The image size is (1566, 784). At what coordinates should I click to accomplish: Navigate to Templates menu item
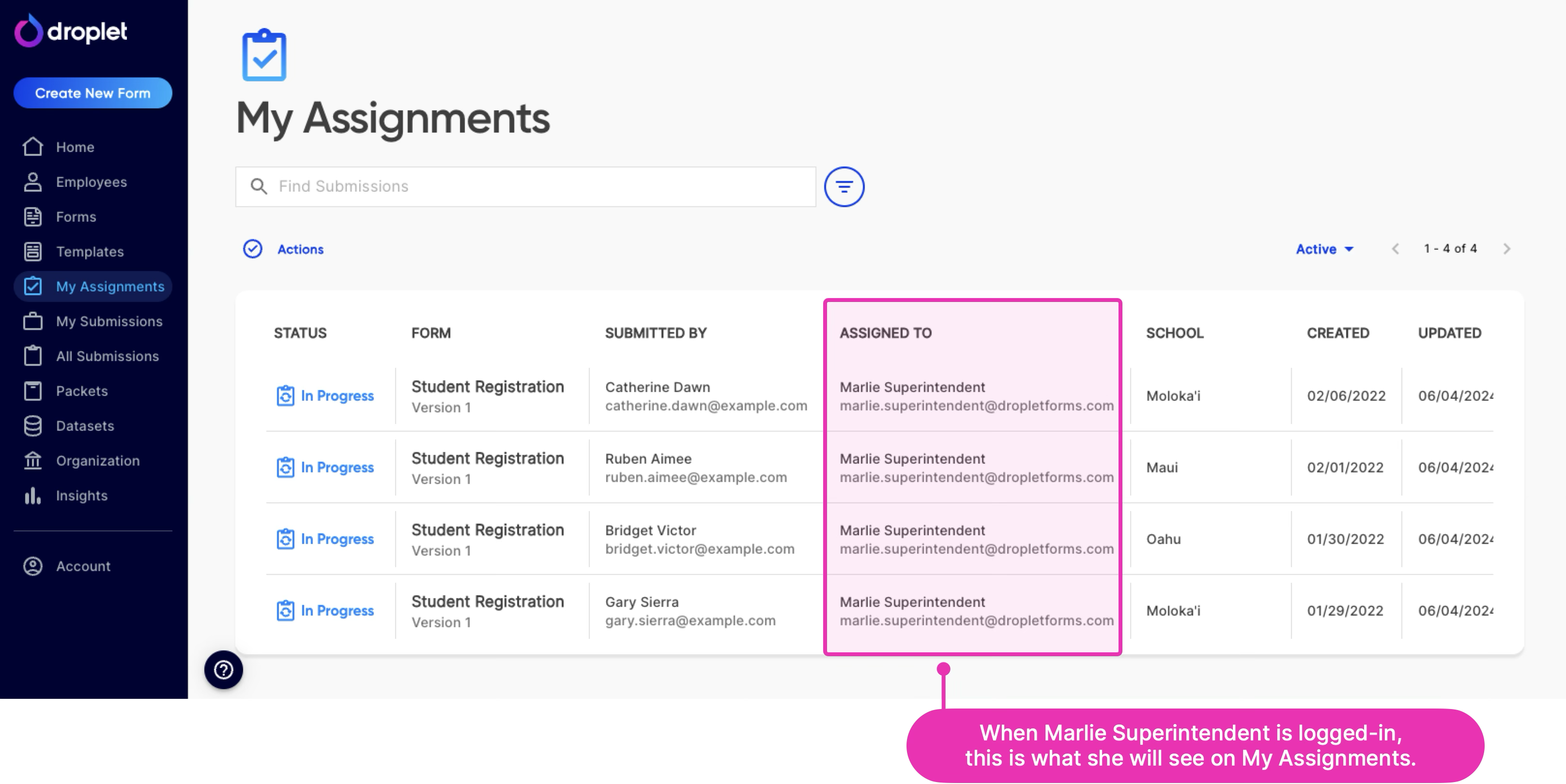click(x=90, y=252)
